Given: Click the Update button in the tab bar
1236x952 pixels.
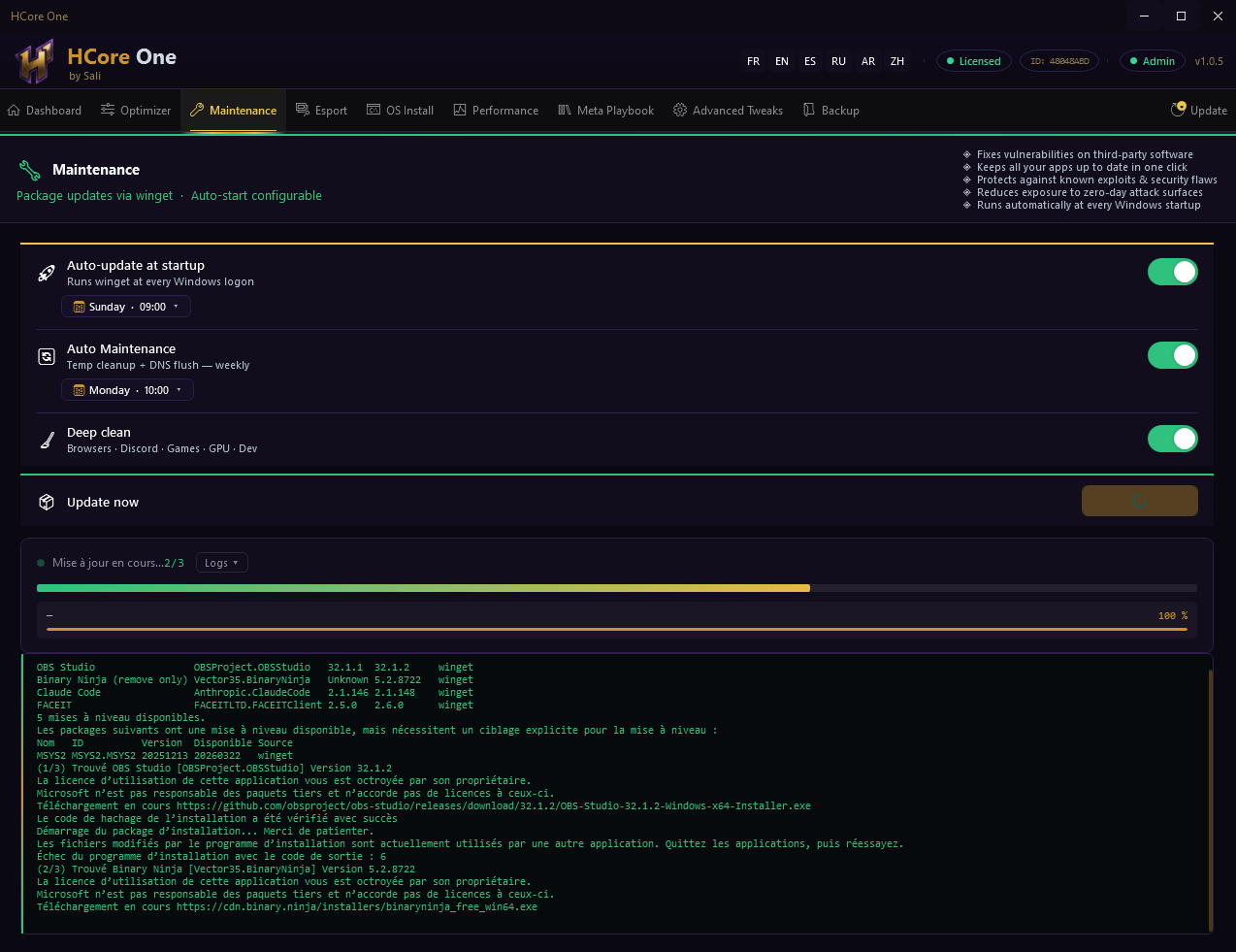Looking at the screenshot, I should pos(1199,111).
